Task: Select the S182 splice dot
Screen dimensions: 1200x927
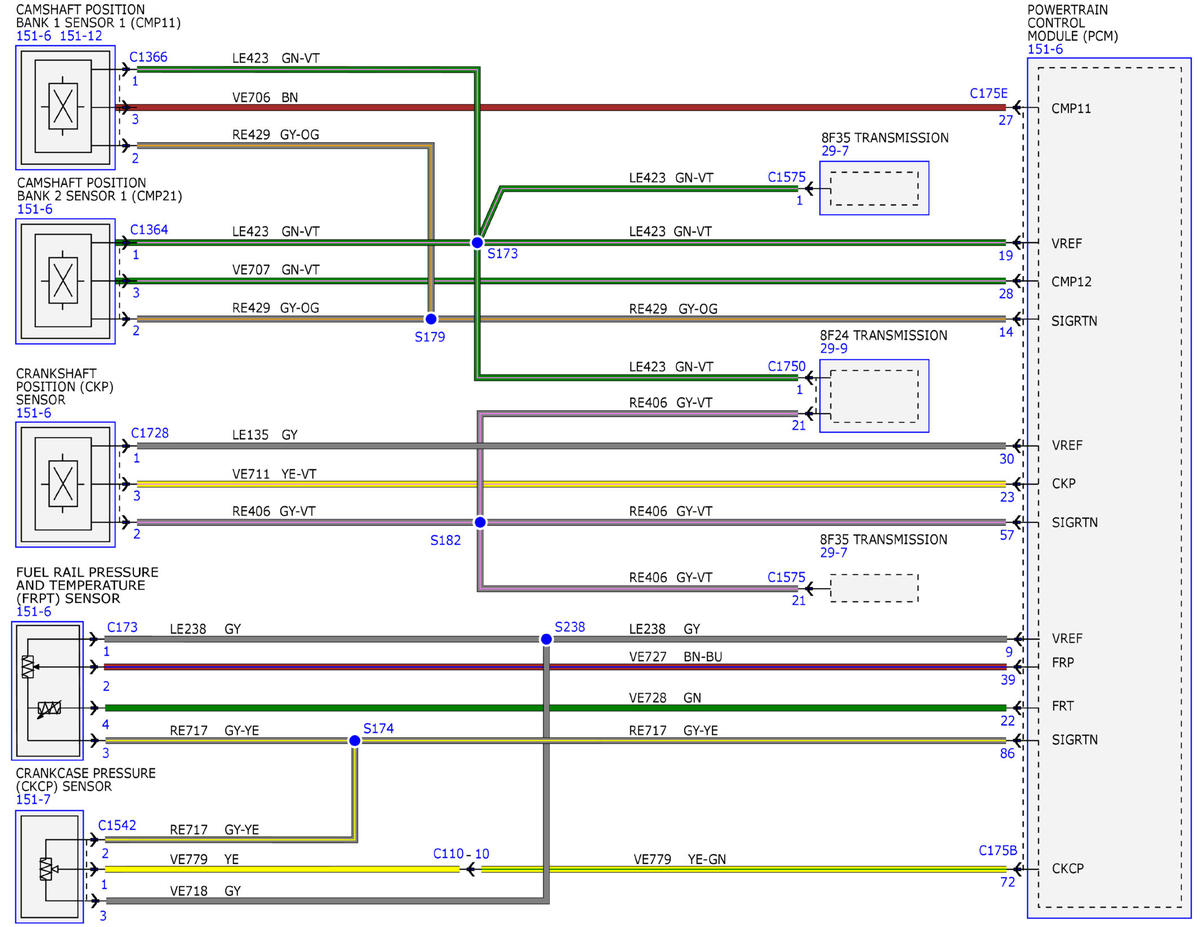Action: click(x=480, y=522)
